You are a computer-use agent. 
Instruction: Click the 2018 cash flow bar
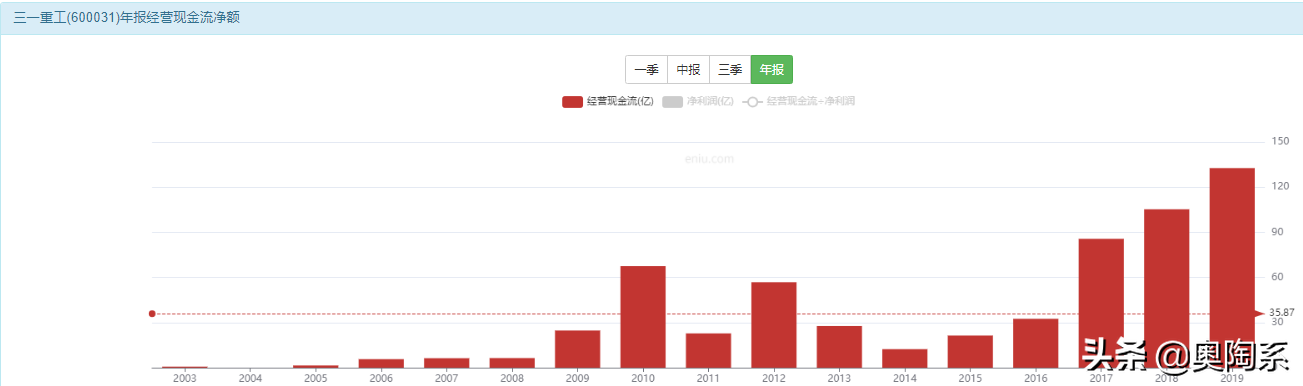1167,288
